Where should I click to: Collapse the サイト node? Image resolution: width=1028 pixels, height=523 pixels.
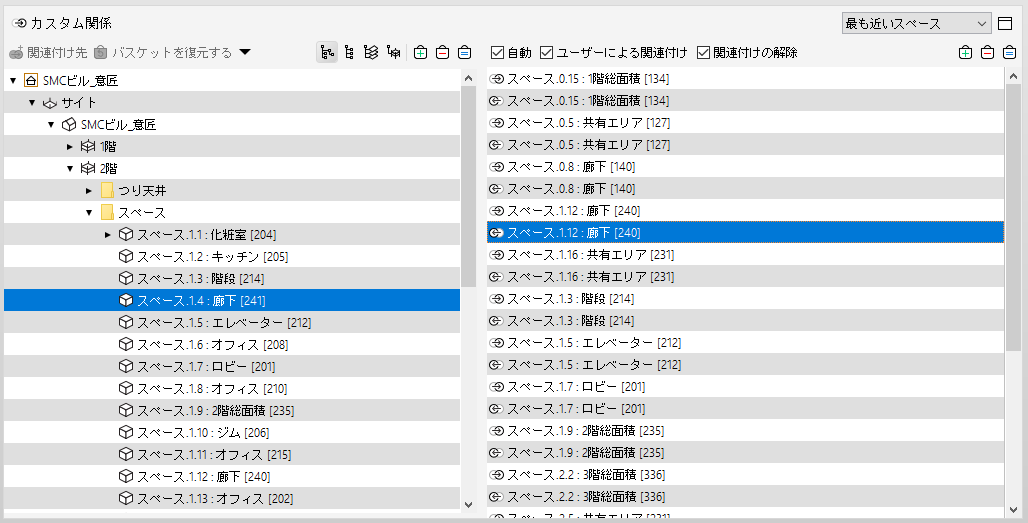click(x=32, y=103)
